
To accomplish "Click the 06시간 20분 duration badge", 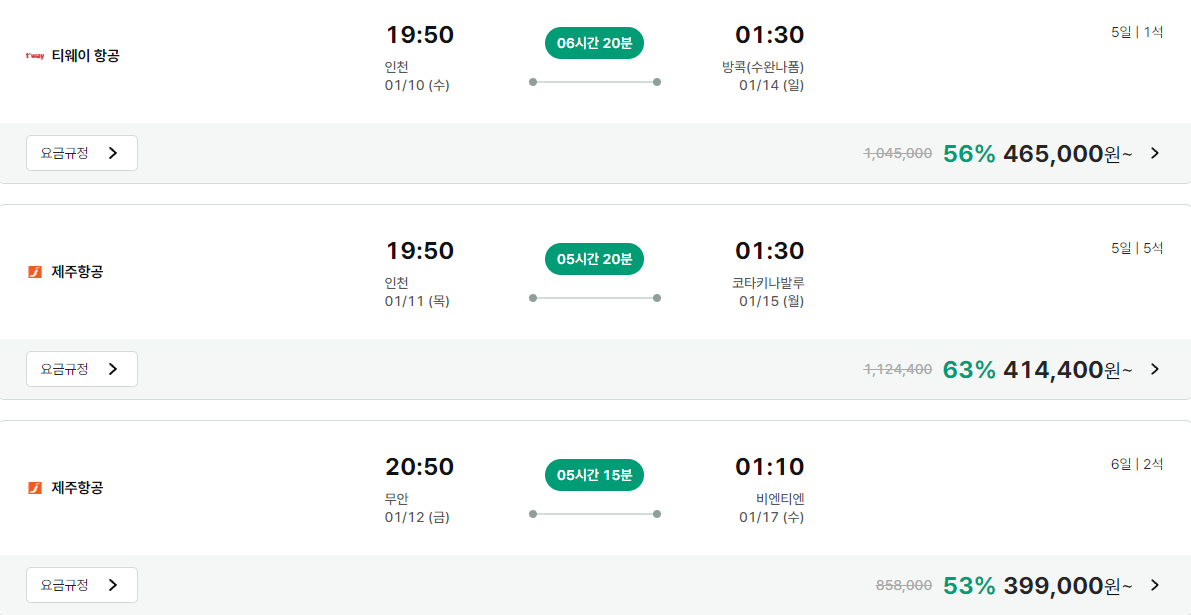I will pyautogui.click(x=594, y=43).
